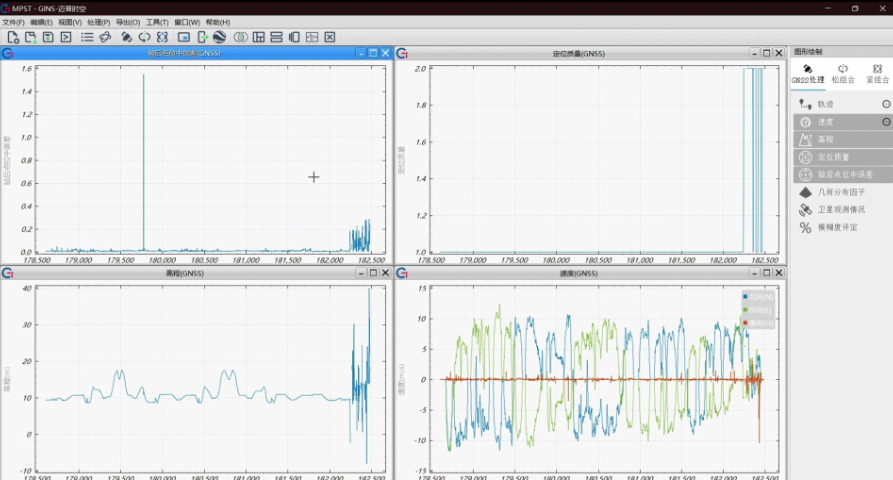
Task: Expand options circle beside 速度
Action: (x=885, y=121)
